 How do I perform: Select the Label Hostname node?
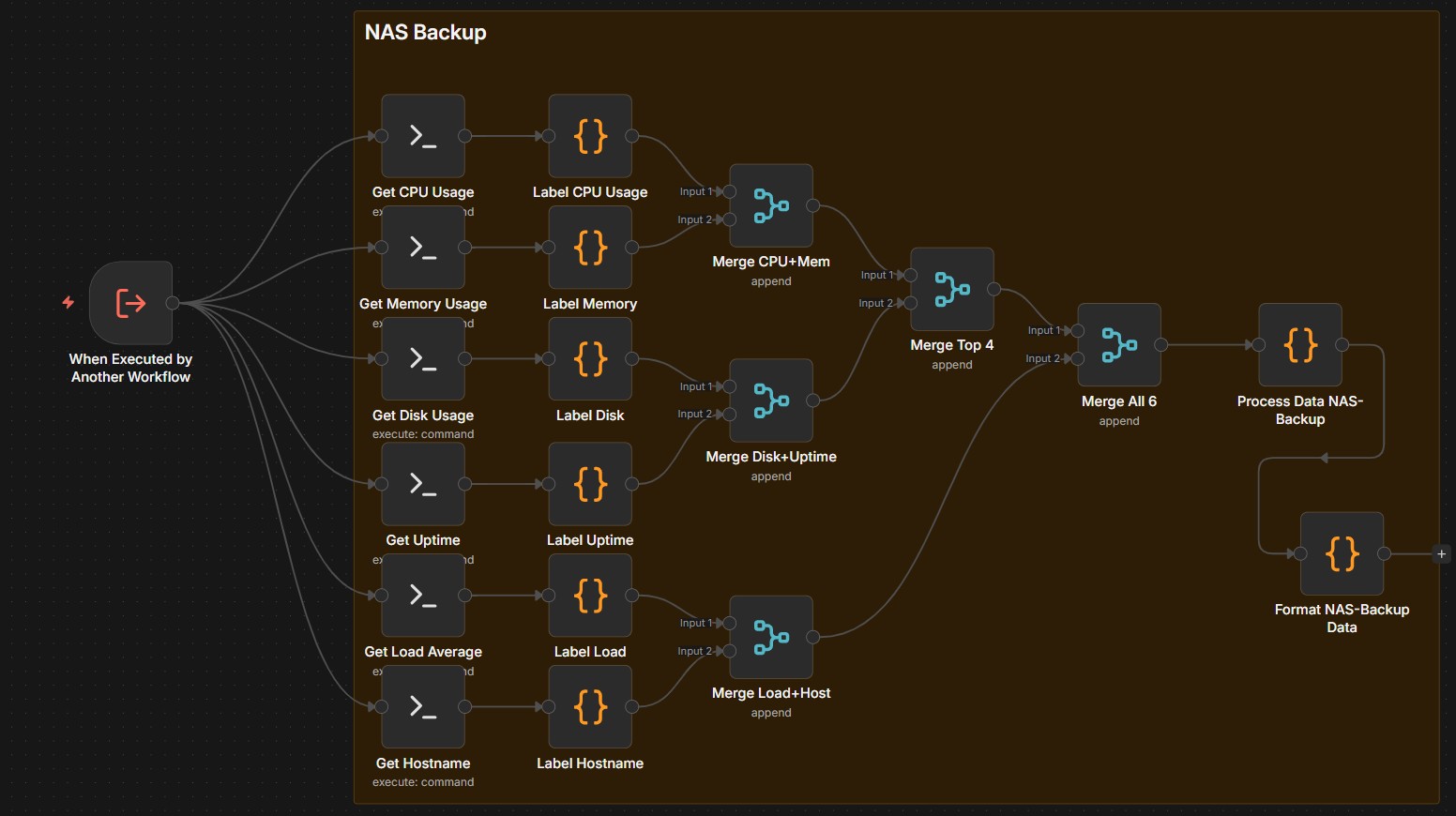tap(590, 707)
